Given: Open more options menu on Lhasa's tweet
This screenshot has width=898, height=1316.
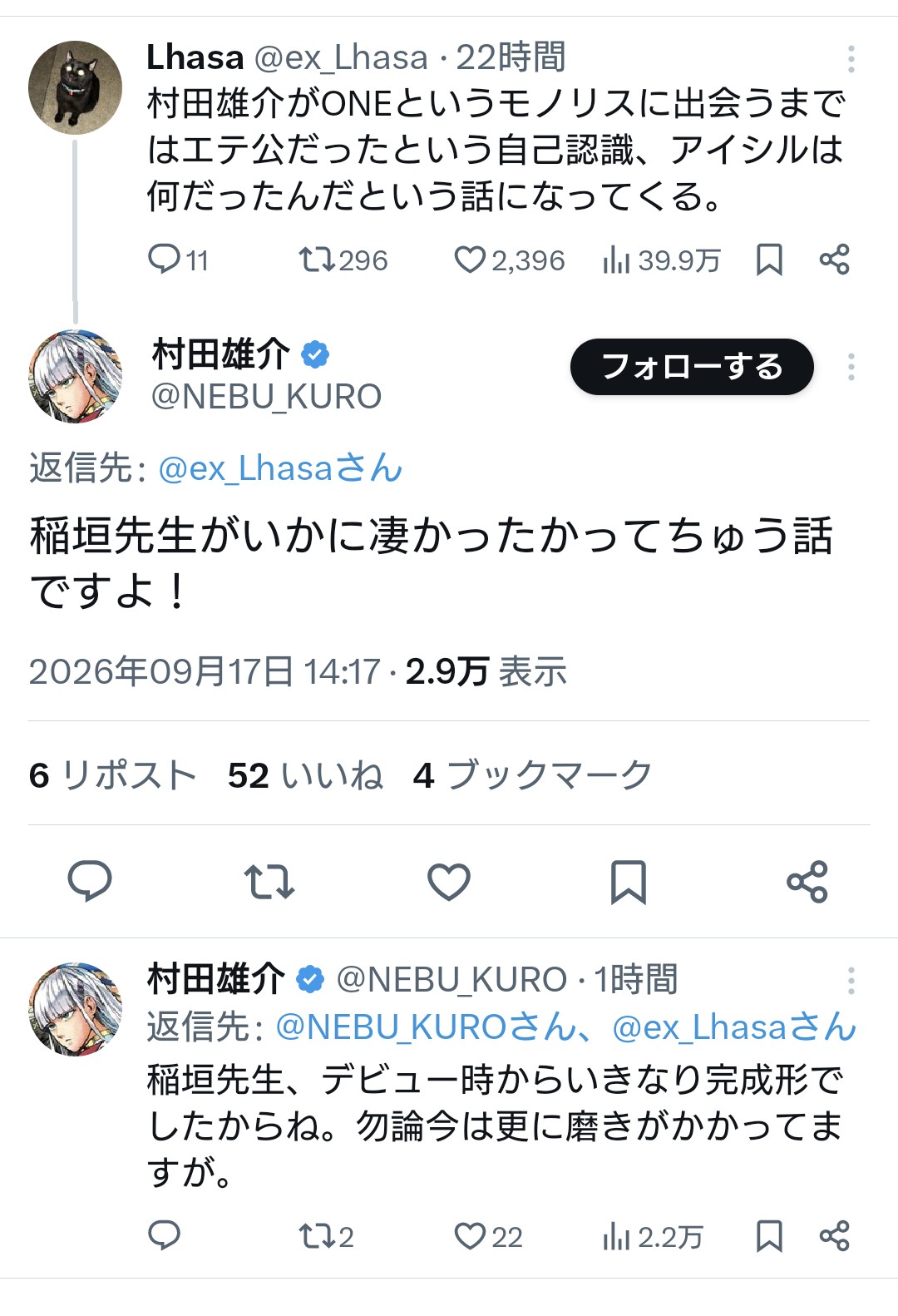Looking at the screenshot, I should (851, 58).
